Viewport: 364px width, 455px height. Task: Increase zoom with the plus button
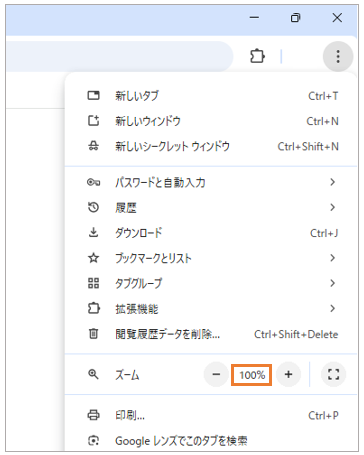[x=289, y=374]
